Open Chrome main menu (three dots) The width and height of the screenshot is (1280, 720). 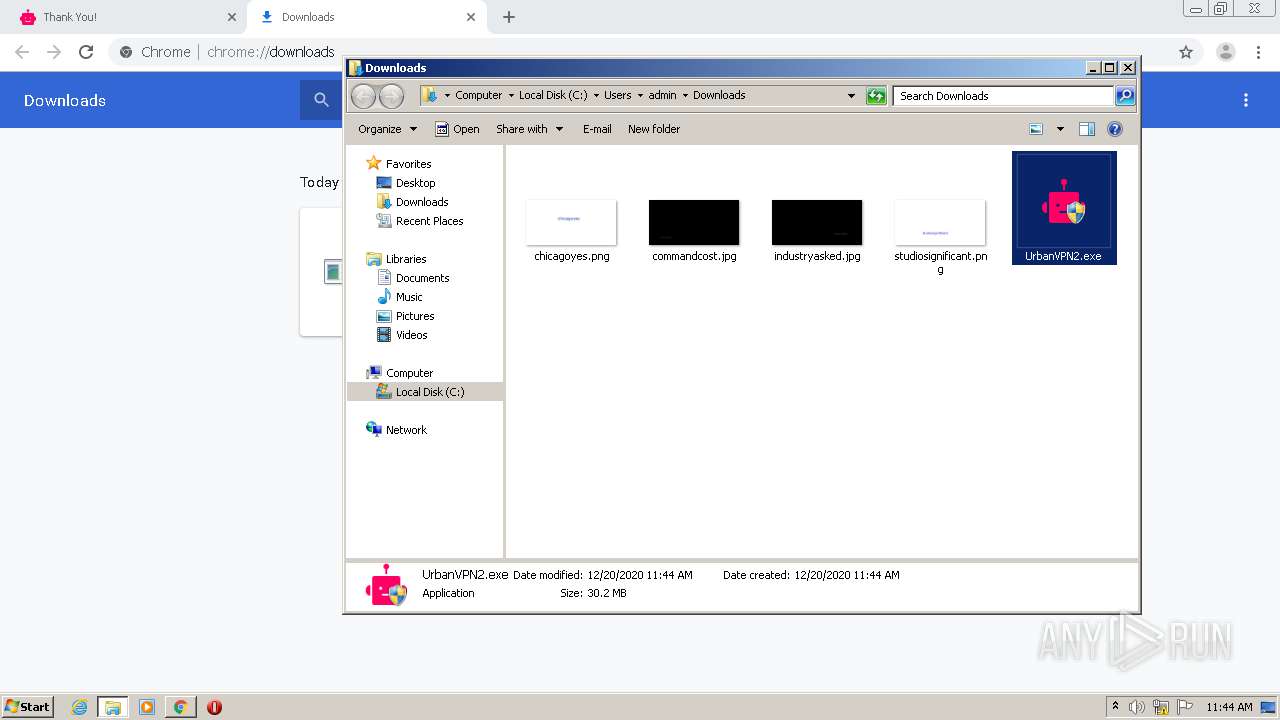coord(1259,52)
